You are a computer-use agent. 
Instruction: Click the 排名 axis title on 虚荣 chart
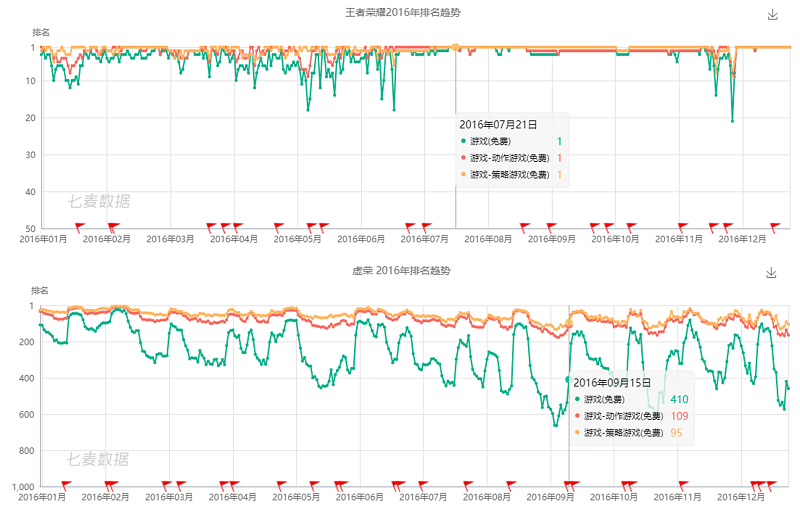40,291
